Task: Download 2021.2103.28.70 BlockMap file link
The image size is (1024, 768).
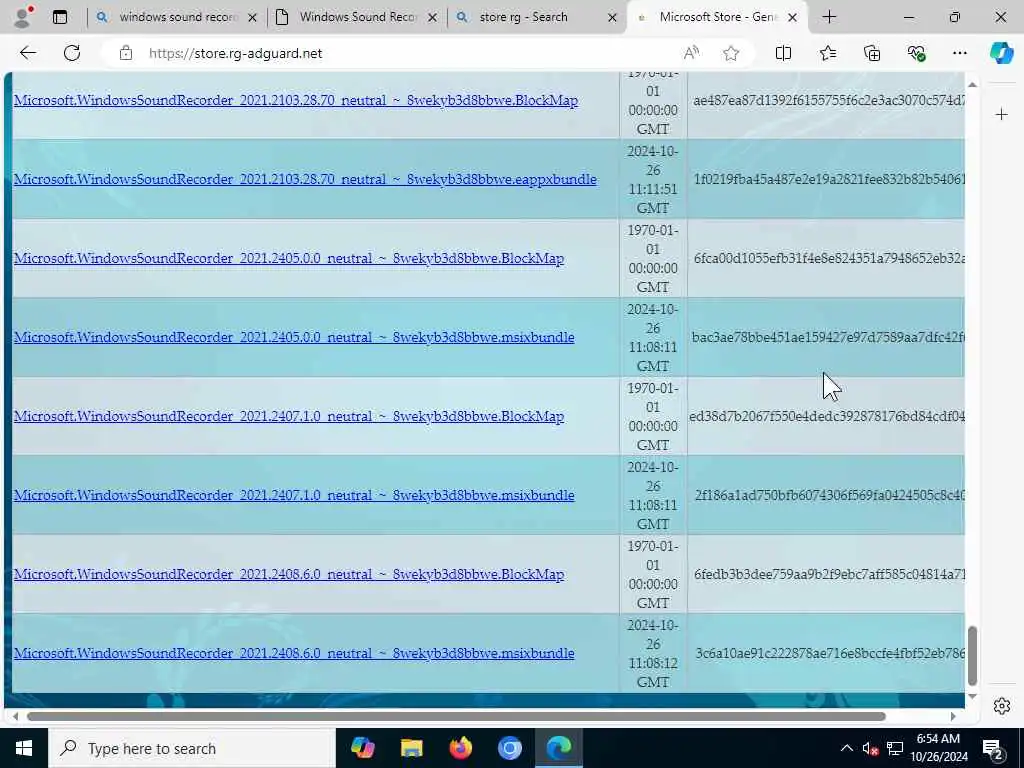Action: click(296, 100)
